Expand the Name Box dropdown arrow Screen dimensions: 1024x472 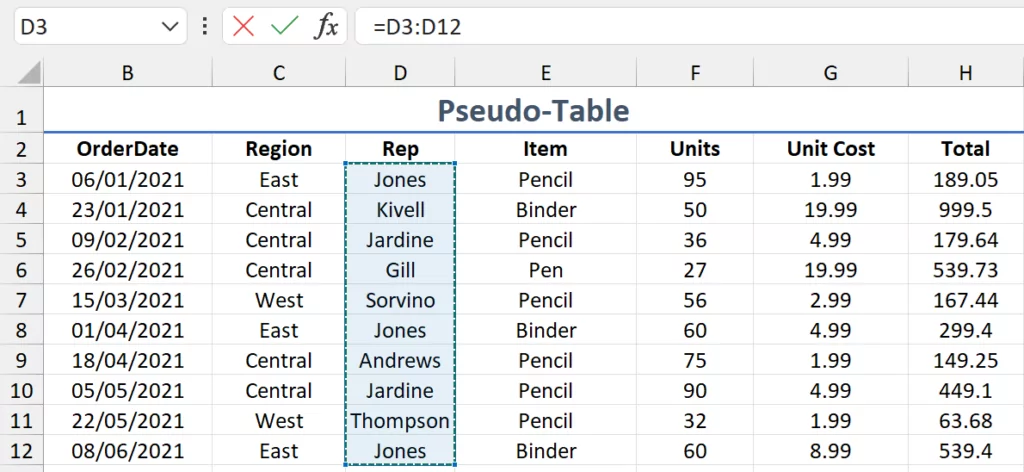(x=171, y=27)
